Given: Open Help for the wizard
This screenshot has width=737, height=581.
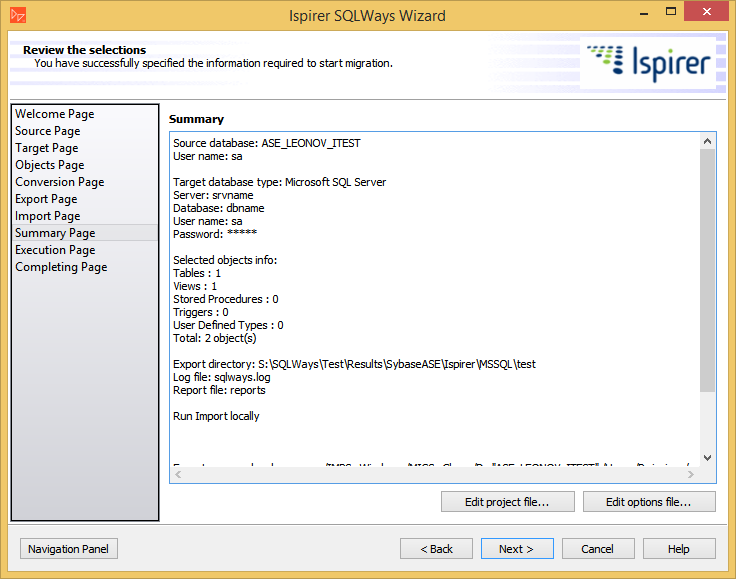Looking at the screenshot, I should [x=679, y=549].
